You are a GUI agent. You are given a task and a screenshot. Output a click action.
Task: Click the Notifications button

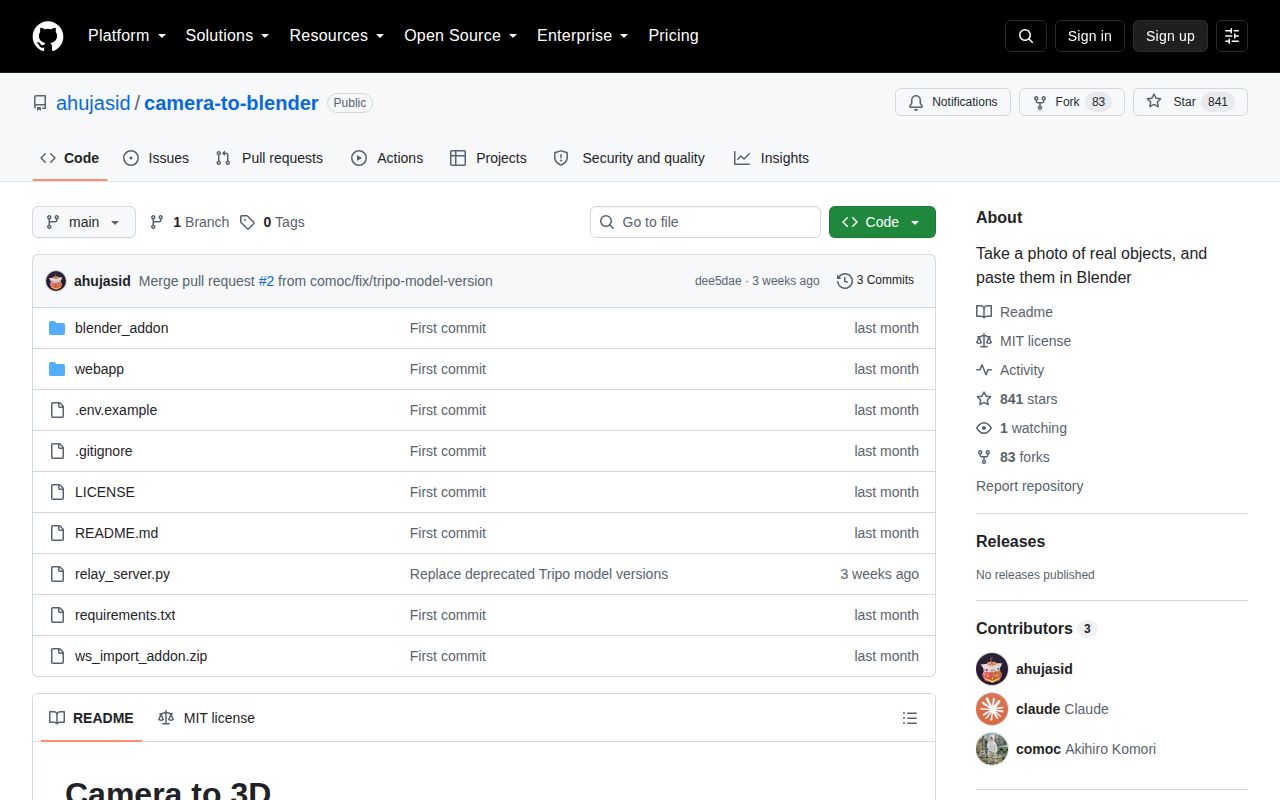coord(953,102)
